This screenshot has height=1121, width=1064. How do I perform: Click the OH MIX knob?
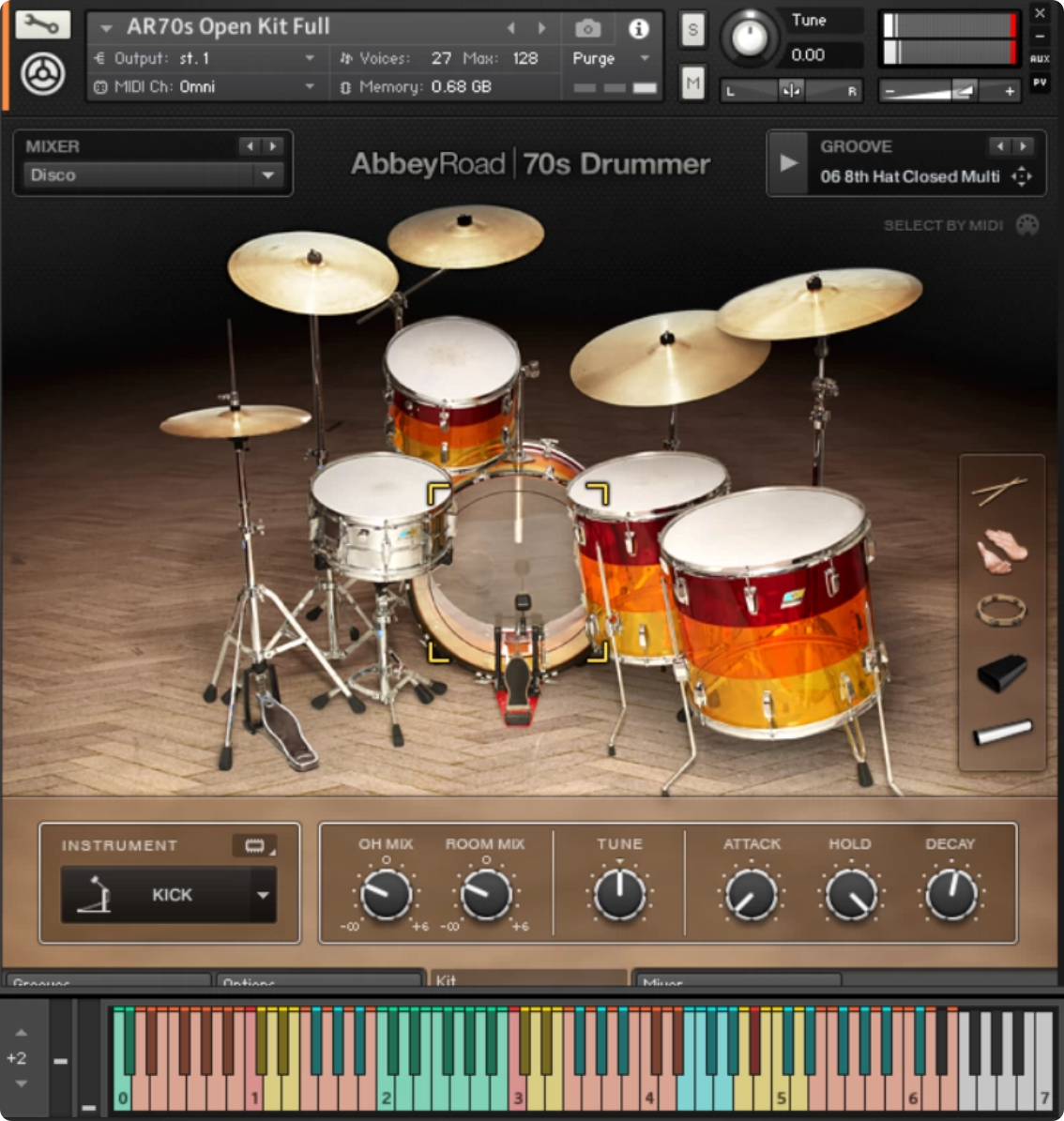(x=387, y=894)
